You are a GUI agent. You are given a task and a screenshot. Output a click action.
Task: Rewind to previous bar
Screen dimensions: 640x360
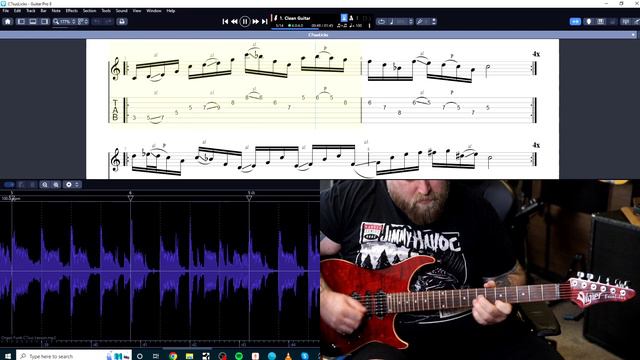click(234, 21)
